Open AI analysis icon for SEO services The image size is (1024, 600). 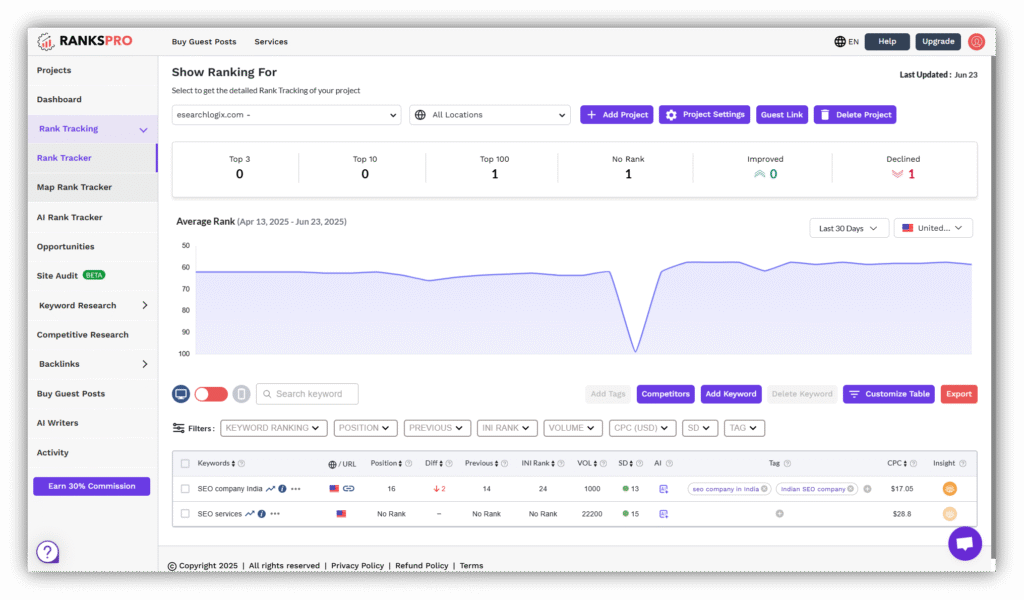coord(664,514)
